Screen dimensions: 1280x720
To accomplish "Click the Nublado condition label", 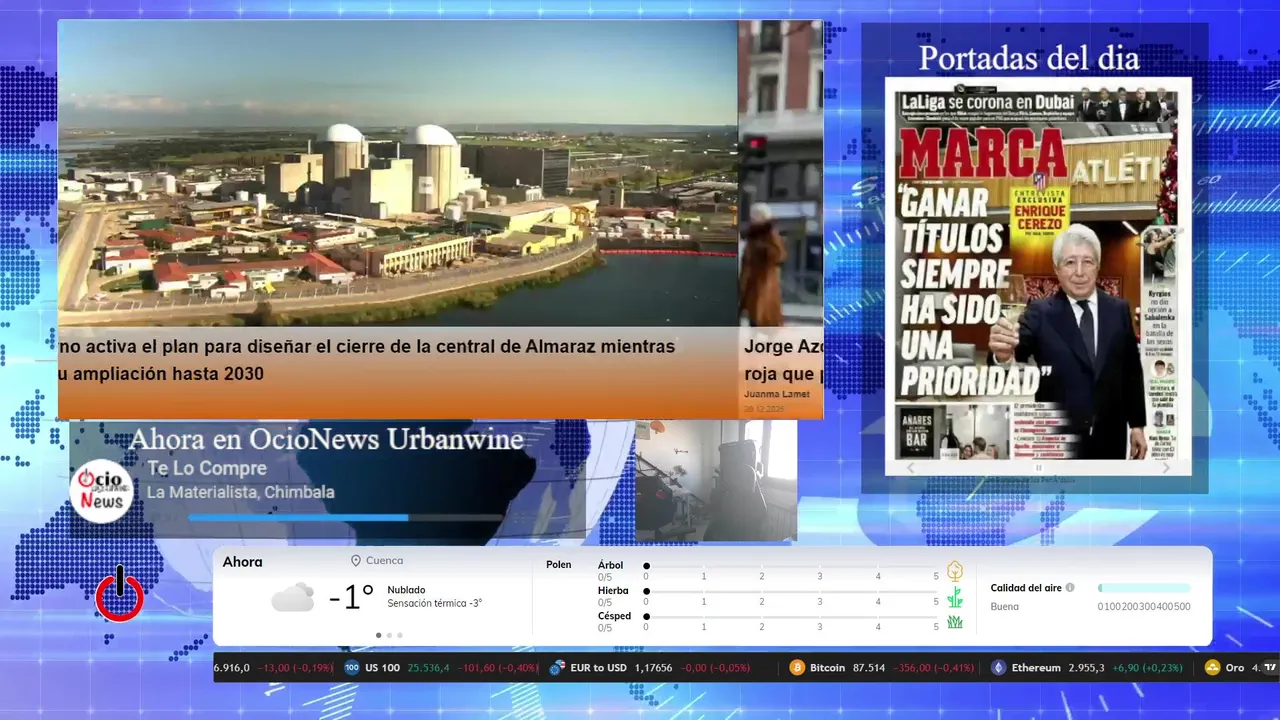I will pyautogui.click(x=406, y=590).
